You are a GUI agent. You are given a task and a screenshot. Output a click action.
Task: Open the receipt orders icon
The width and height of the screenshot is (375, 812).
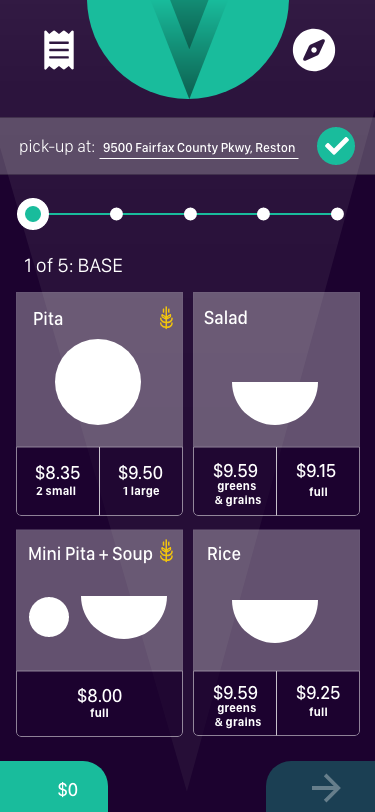click(x=59, y=50)
